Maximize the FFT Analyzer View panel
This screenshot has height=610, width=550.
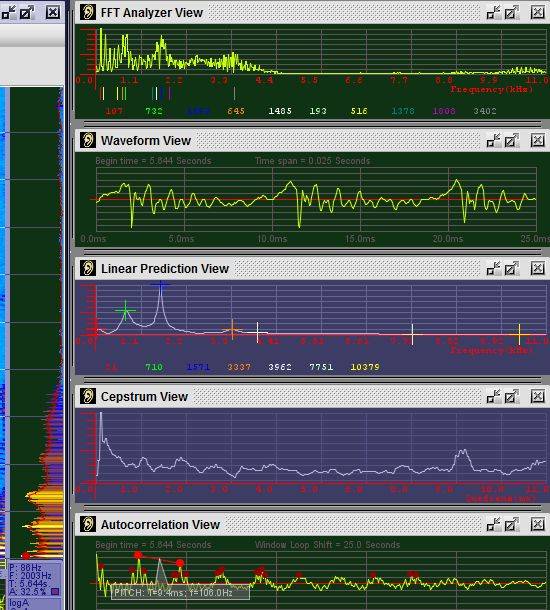pyautogui.click(x=512, y=12)
